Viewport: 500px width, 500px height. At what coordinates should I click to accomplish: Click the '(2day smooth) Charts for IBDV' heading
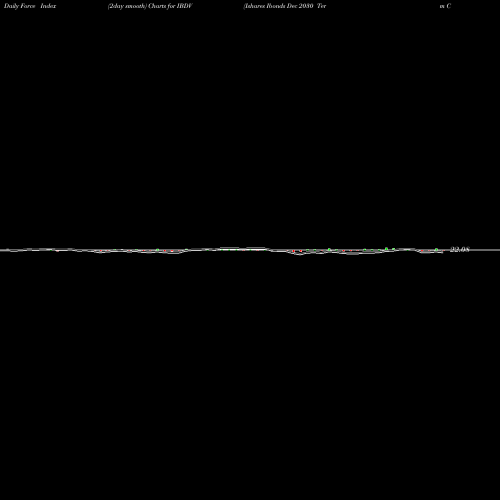coord(150,6)
